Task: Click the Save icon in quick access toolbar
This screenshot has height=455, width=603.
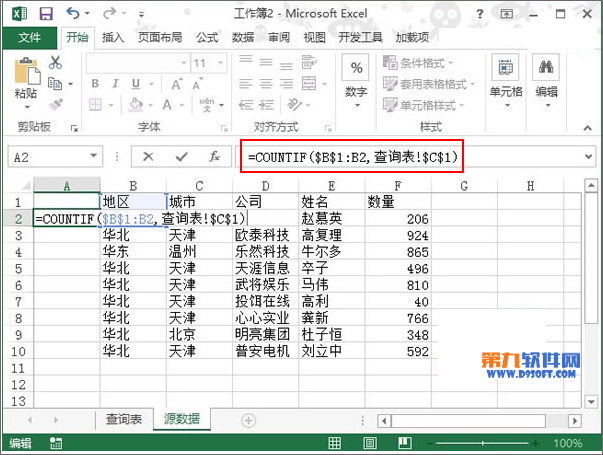Action: click(46, 14)
